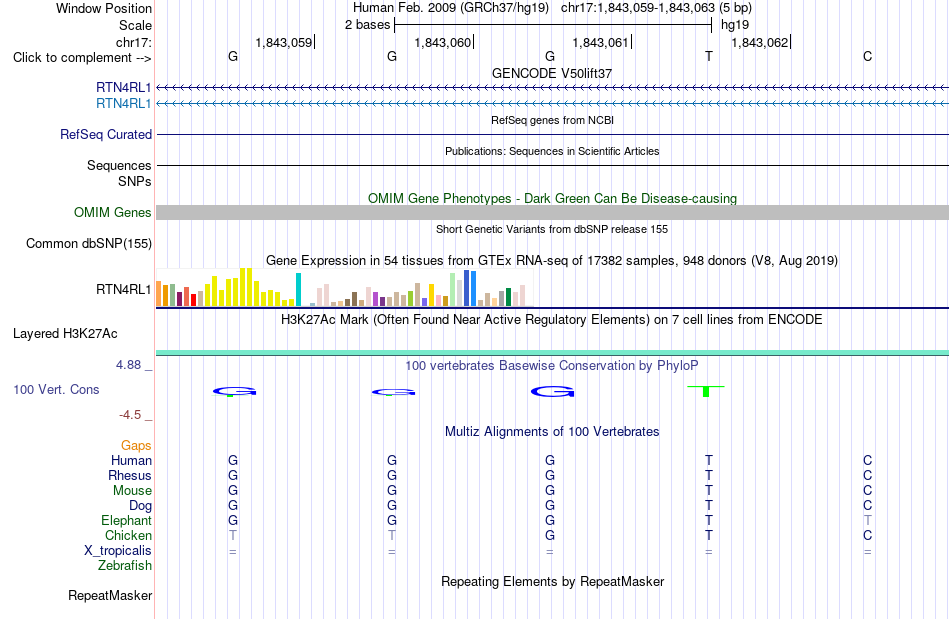
Task: Open the OMIM Genes track label
Action: (x=113, y=213)
